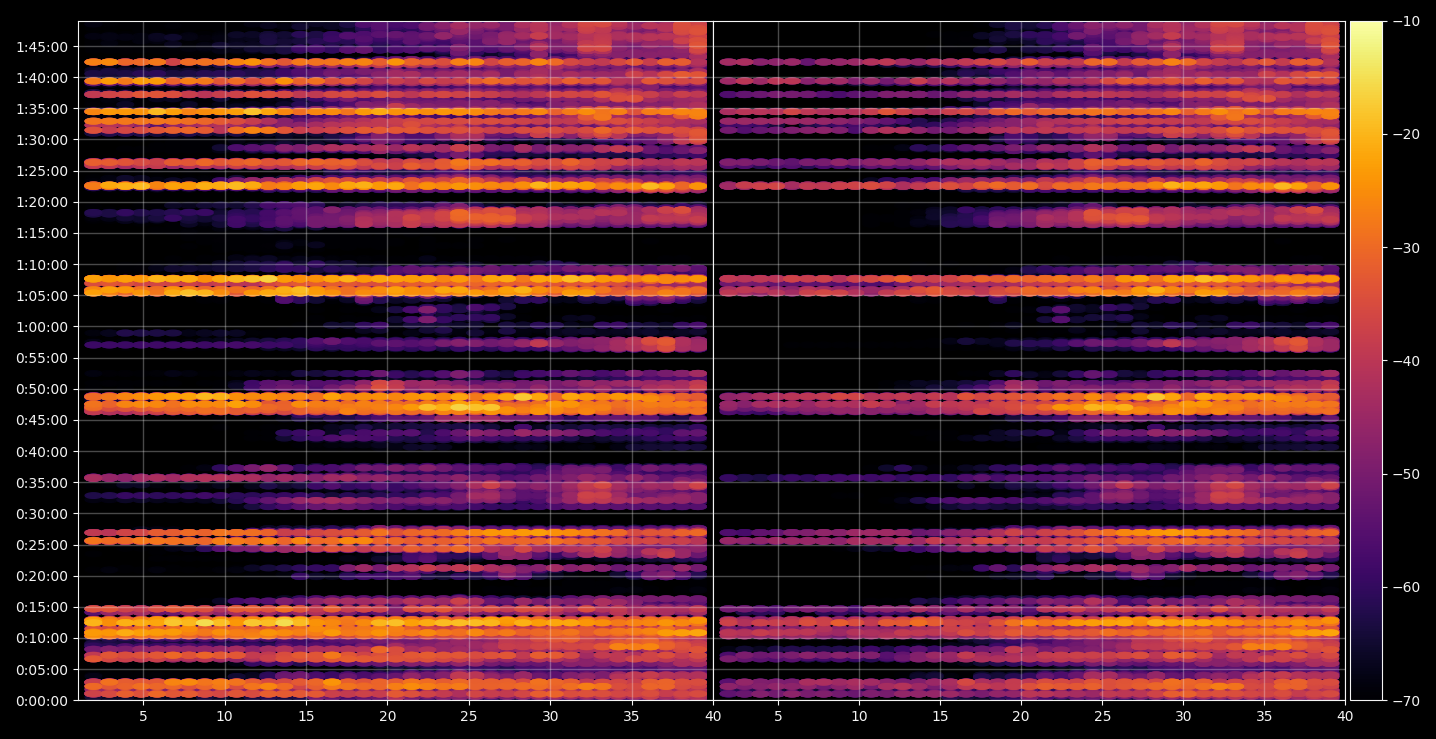This screenshot has height=739, width=1436.
Task: Select the −60 colorbar scale label
Action: 1405,587
